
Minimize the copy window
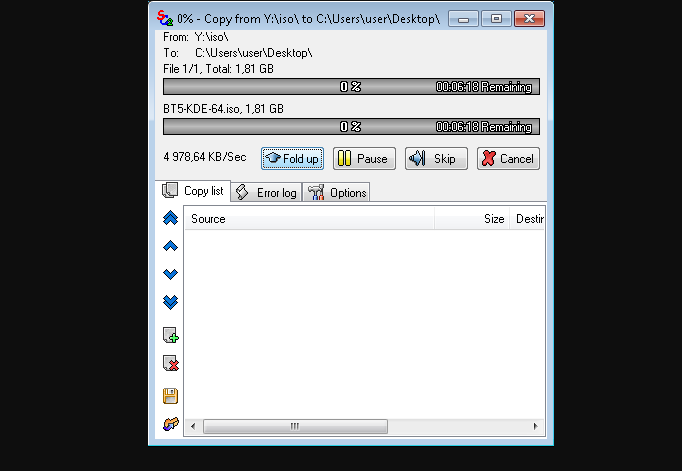(463, 19)
